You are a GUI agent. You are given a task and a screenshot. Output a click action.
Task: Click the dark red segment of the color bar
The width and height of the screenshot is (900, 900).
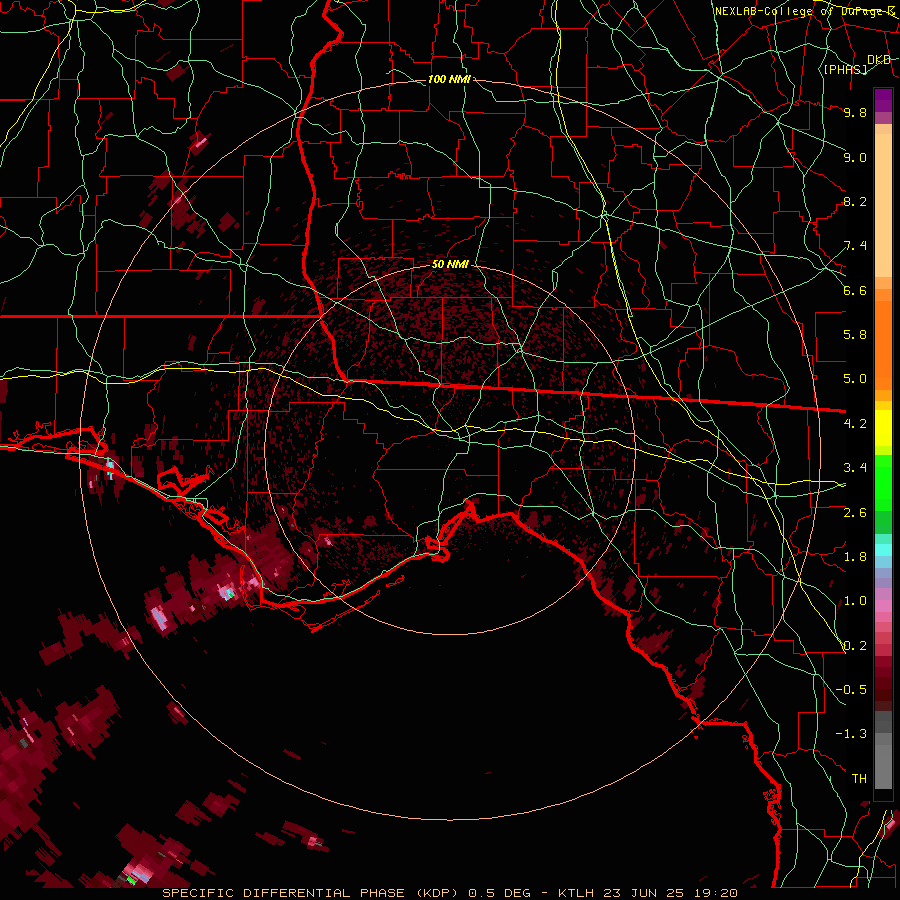(x=883, y=683)
